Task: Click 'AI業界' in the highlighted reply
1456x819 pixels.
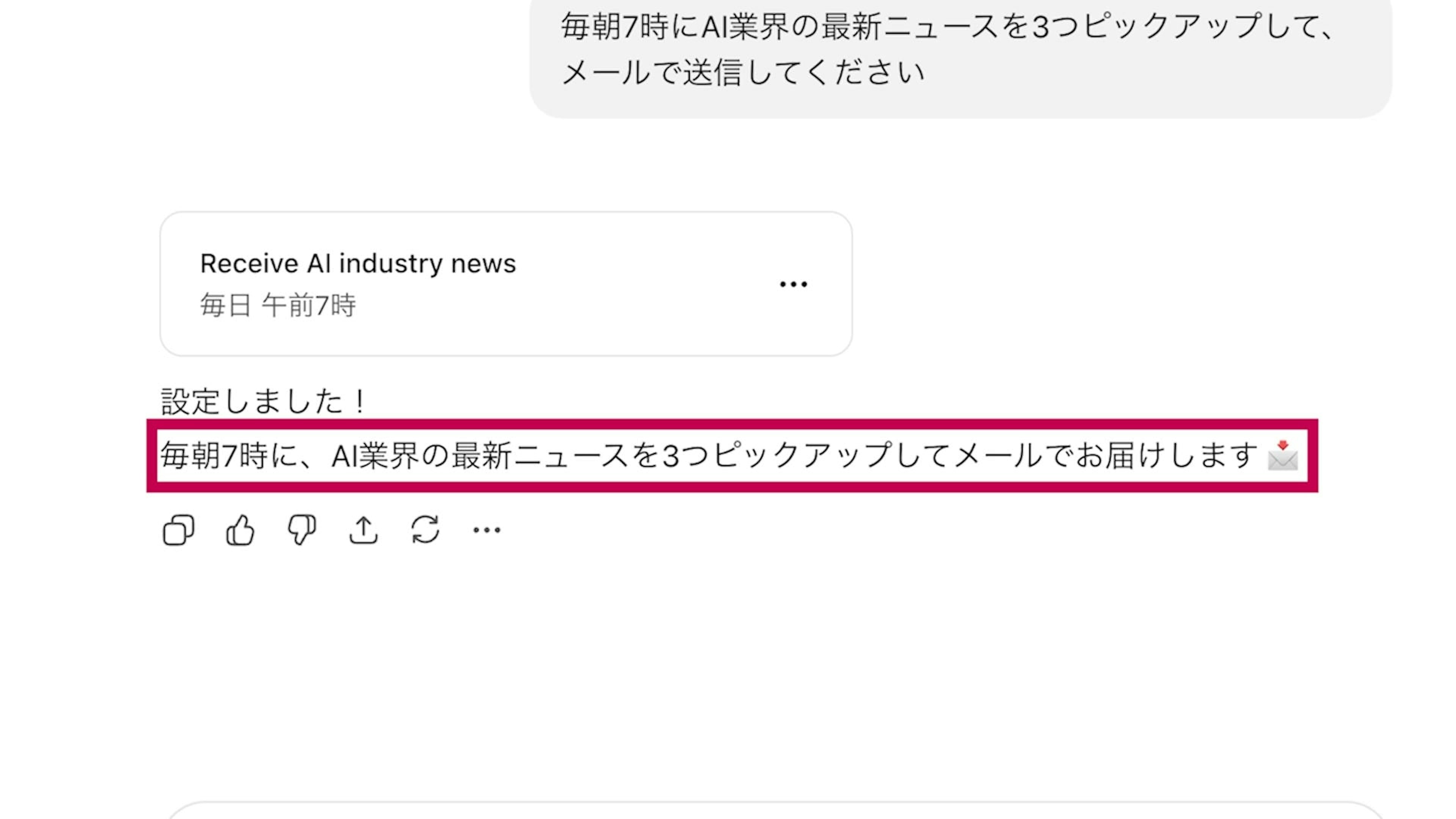Action: (375, 455)
